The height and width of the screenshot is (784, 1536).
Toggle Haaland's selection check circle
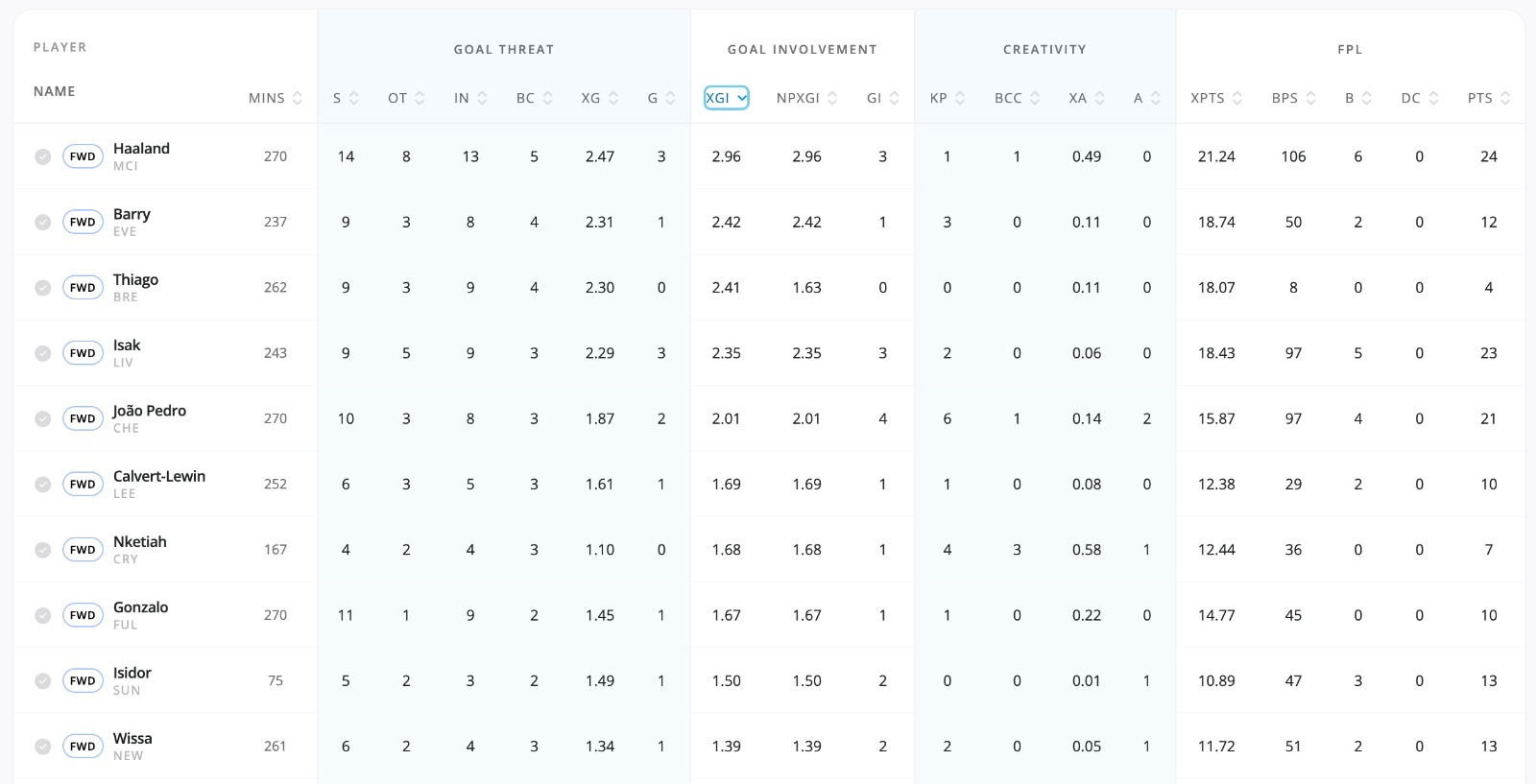[x=43, y=156]
